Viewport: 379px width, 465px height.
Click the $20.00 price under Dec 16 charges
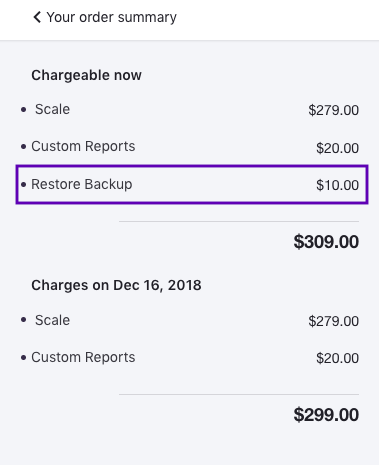coord(337,358)
